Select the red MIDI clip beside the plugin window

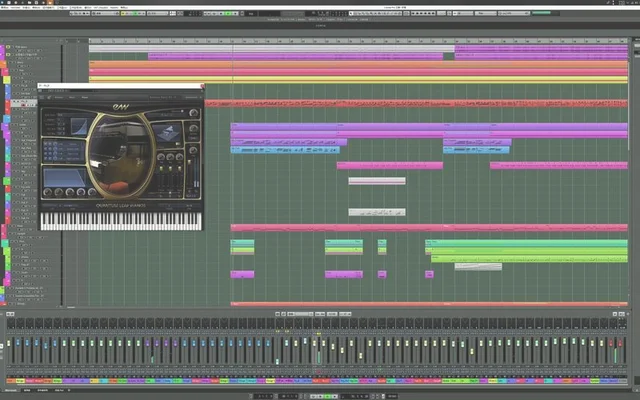416,104
